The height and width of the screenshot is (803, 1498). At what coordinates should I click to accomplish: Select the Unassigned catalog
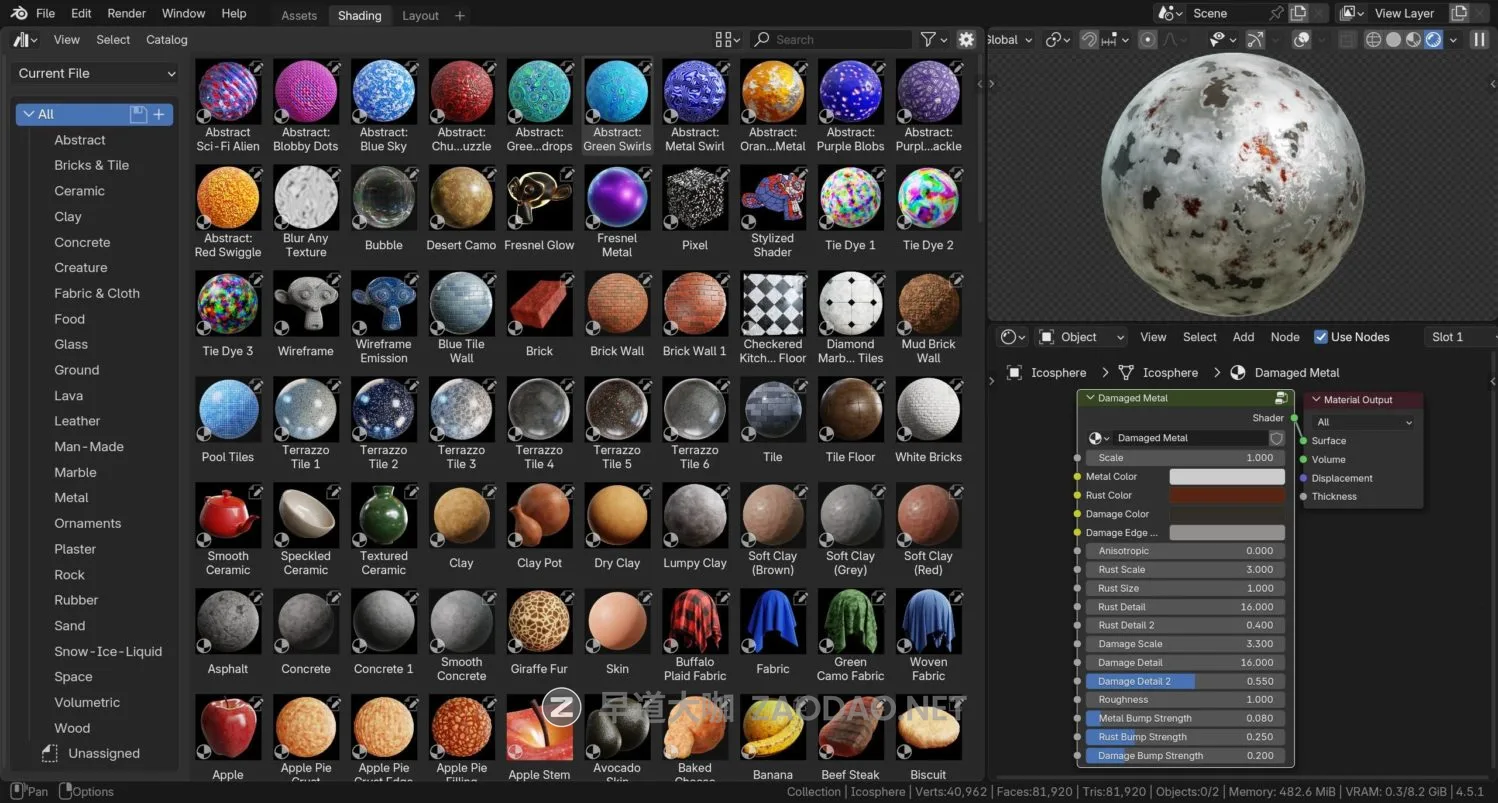pyautogui.click(x=103, y=753)
